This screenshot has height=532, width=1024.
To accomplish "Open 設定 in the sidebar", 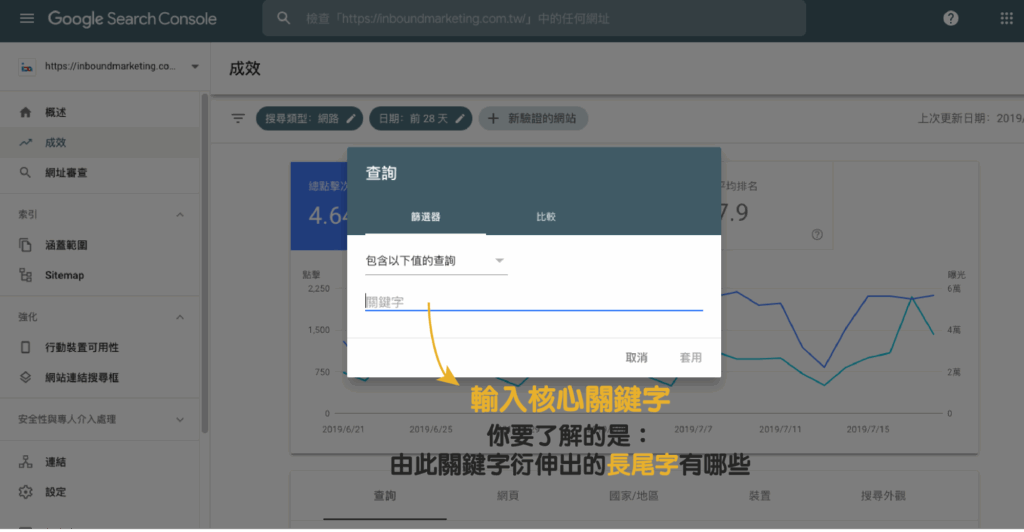I will coord(100,492).
